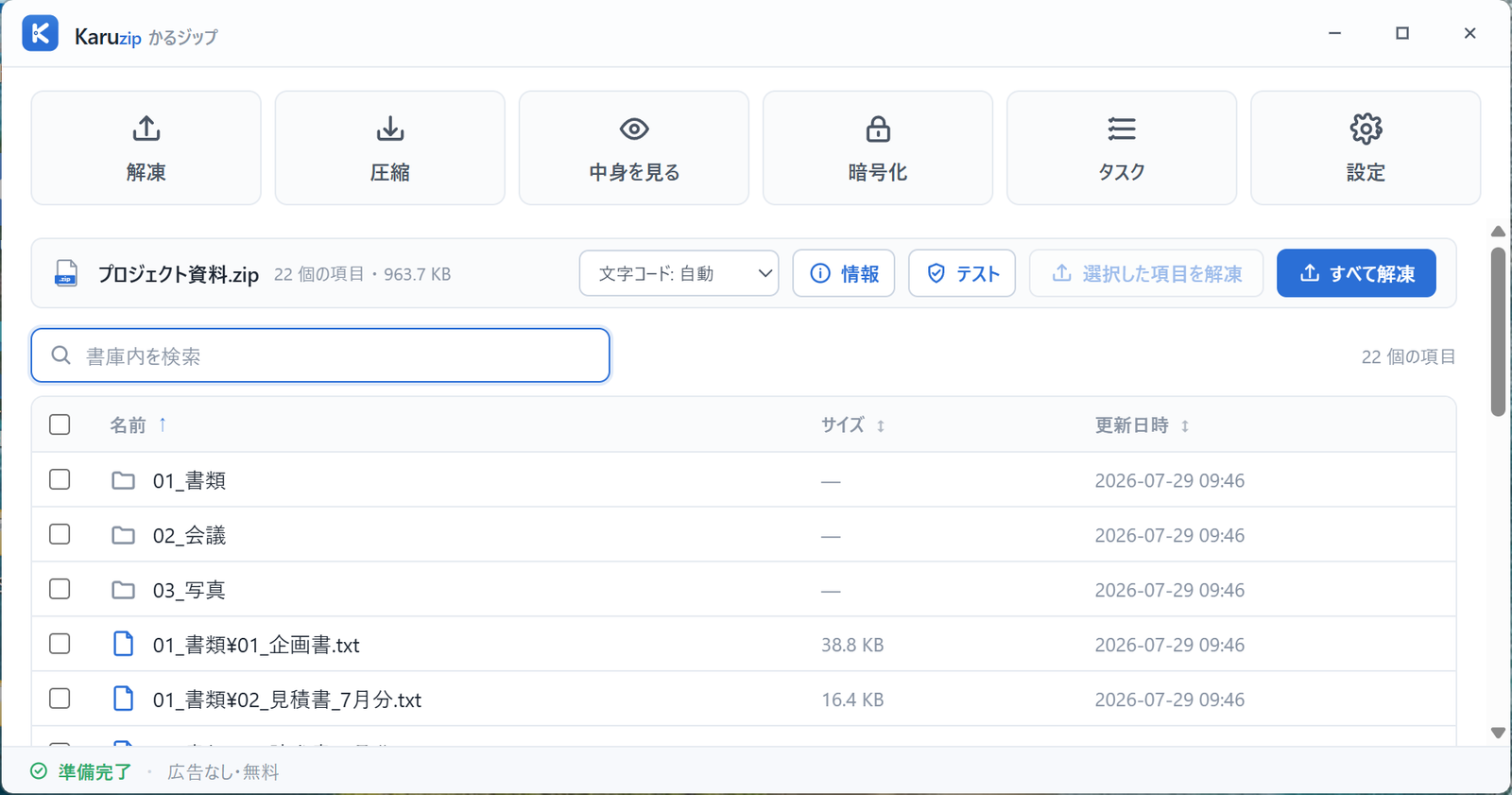Click sort arrows beside サイズ header
This screenshot has height=795, width=1512.
(x=881, y=426)
